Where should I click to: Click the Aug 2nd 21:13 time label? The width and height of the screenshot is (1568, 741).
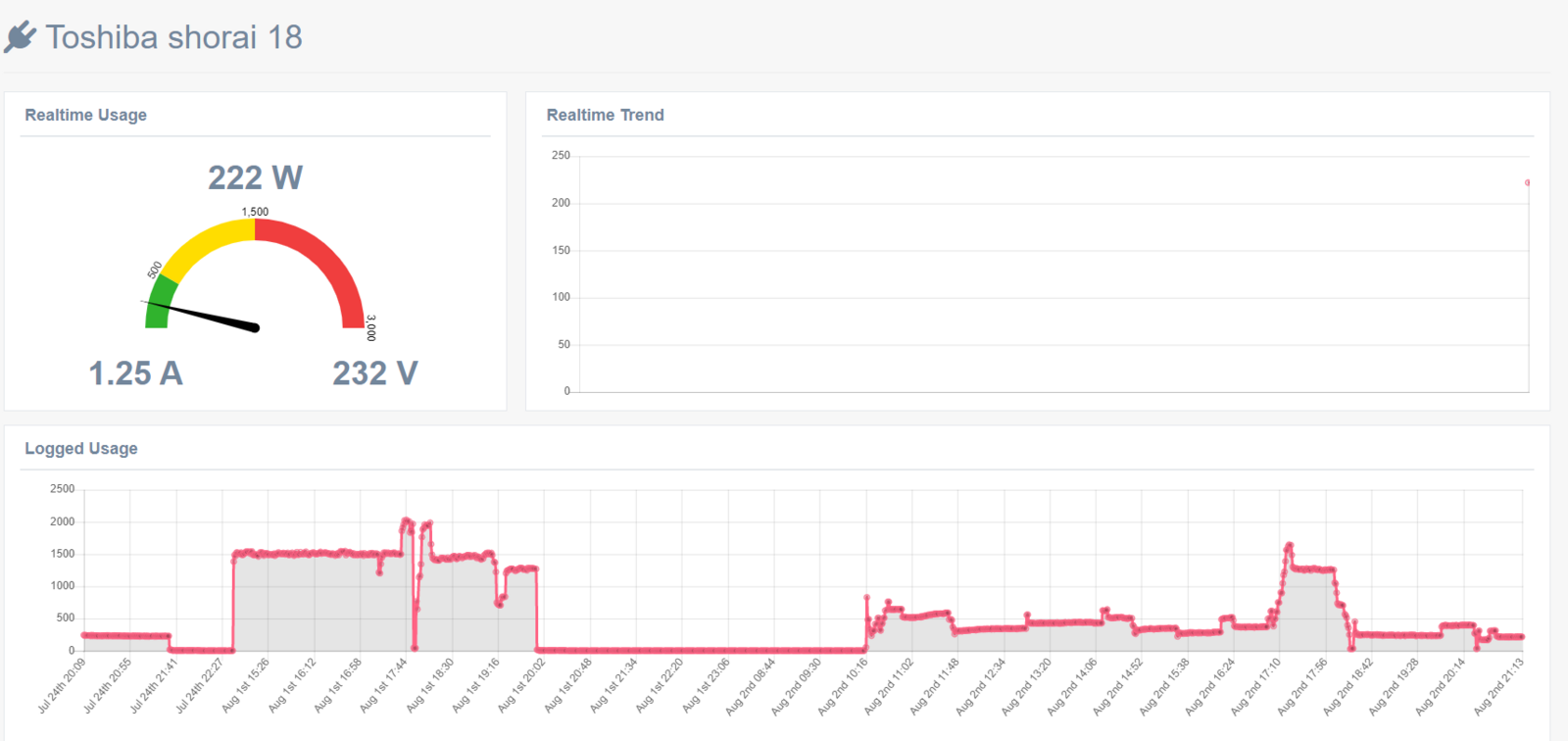tap(1499, 686)
